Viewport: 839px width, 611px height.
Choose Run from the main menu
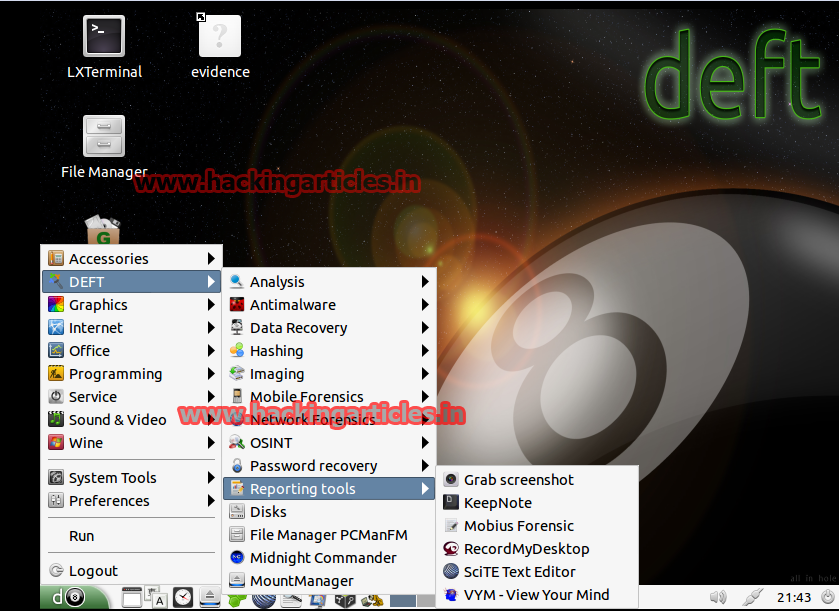[132, 536]
